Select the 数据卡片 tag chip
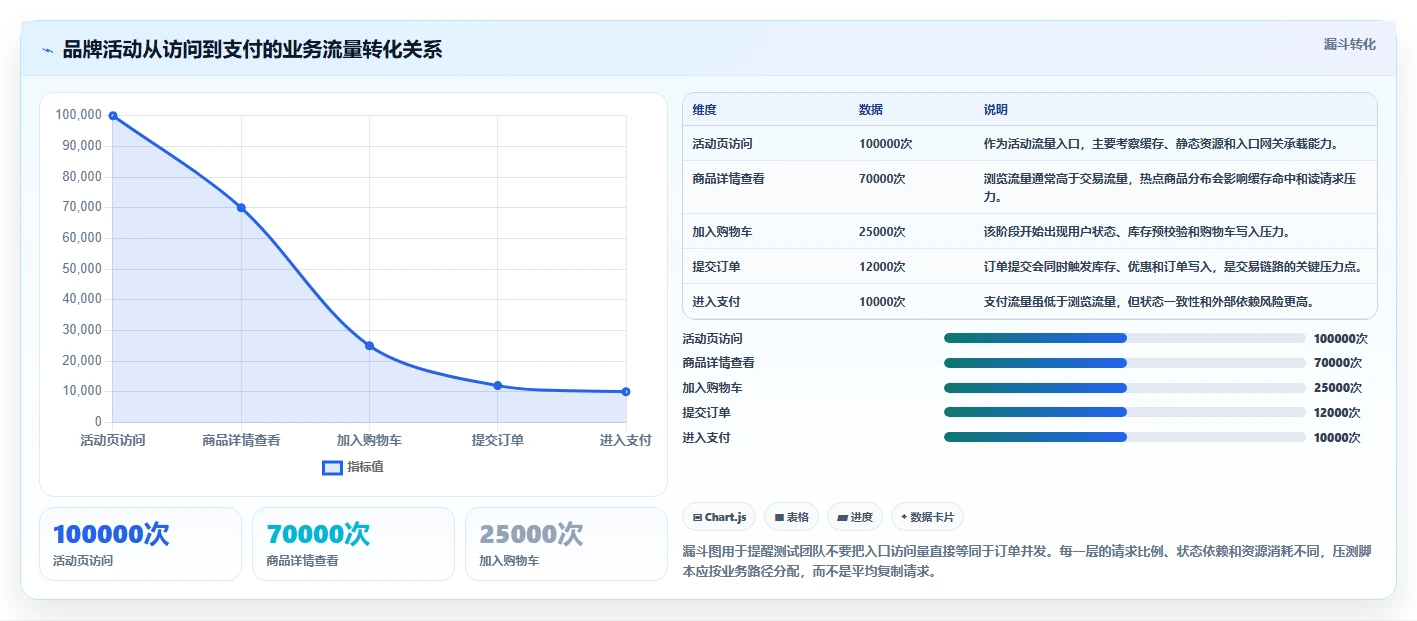Viewport: 1417px width, 621px height. click(x=927, y=517)
